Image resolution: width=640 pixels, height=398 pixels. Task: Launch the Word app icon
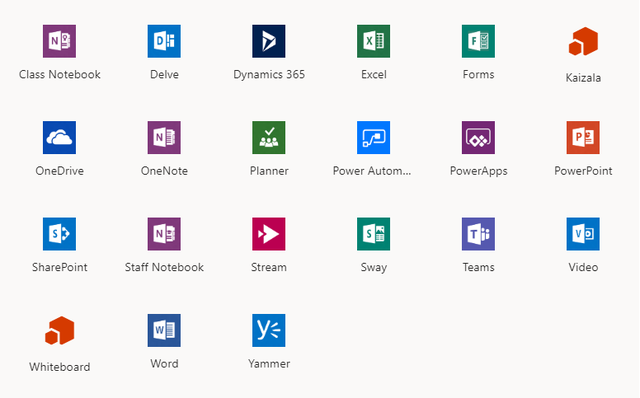[164, 330]
